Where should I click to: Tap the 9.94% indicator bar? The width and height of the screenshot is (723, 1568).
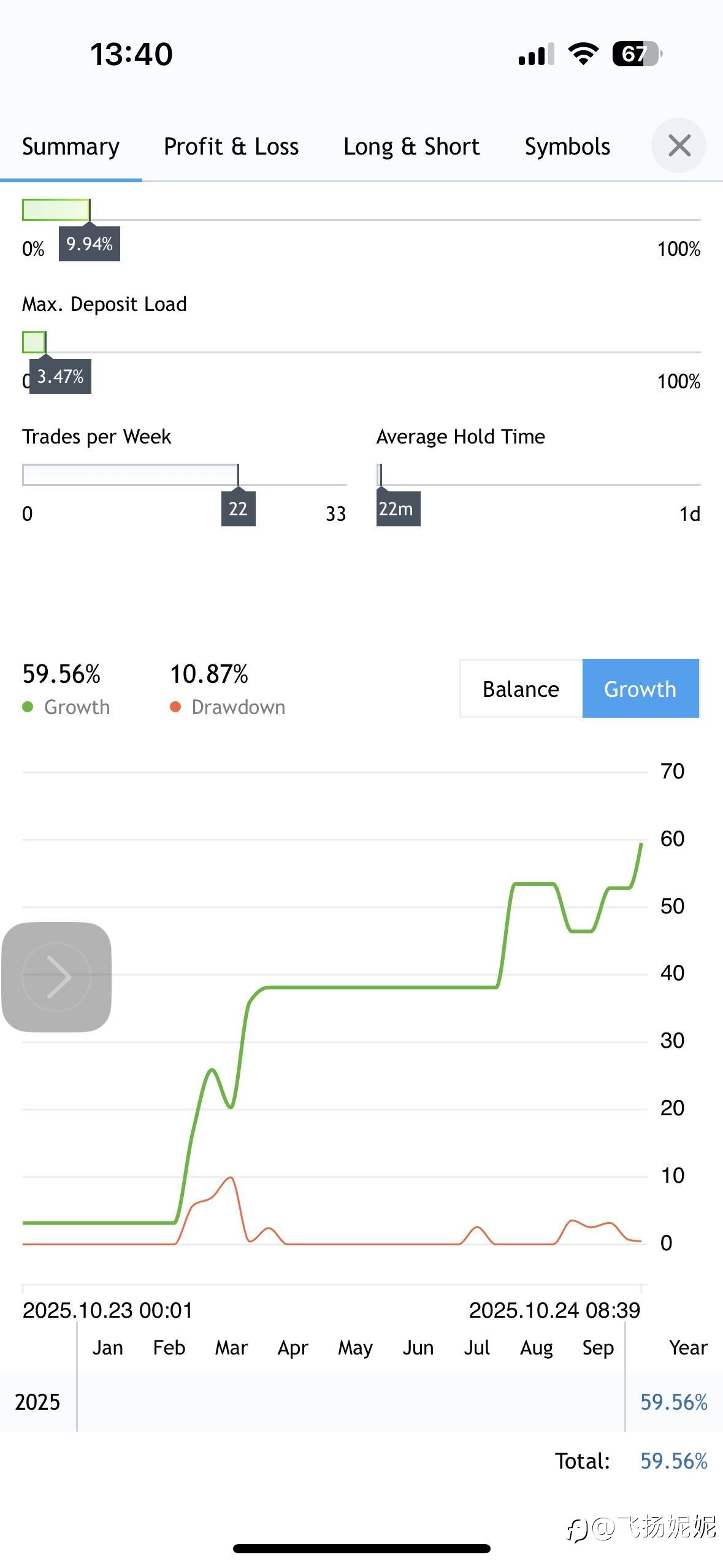coord(56,210)
